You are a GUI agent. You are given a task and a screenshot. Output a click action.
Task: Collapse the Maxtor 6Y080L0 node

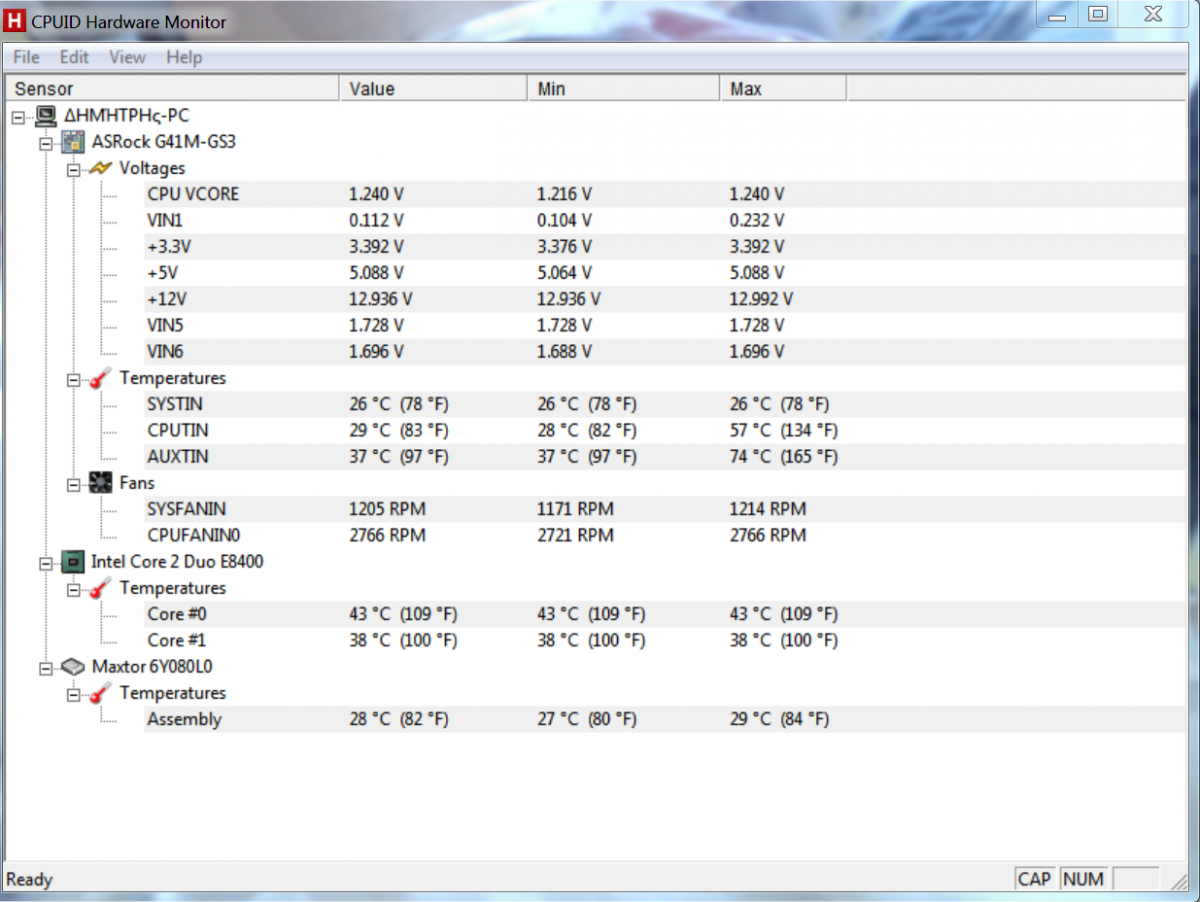46,667
